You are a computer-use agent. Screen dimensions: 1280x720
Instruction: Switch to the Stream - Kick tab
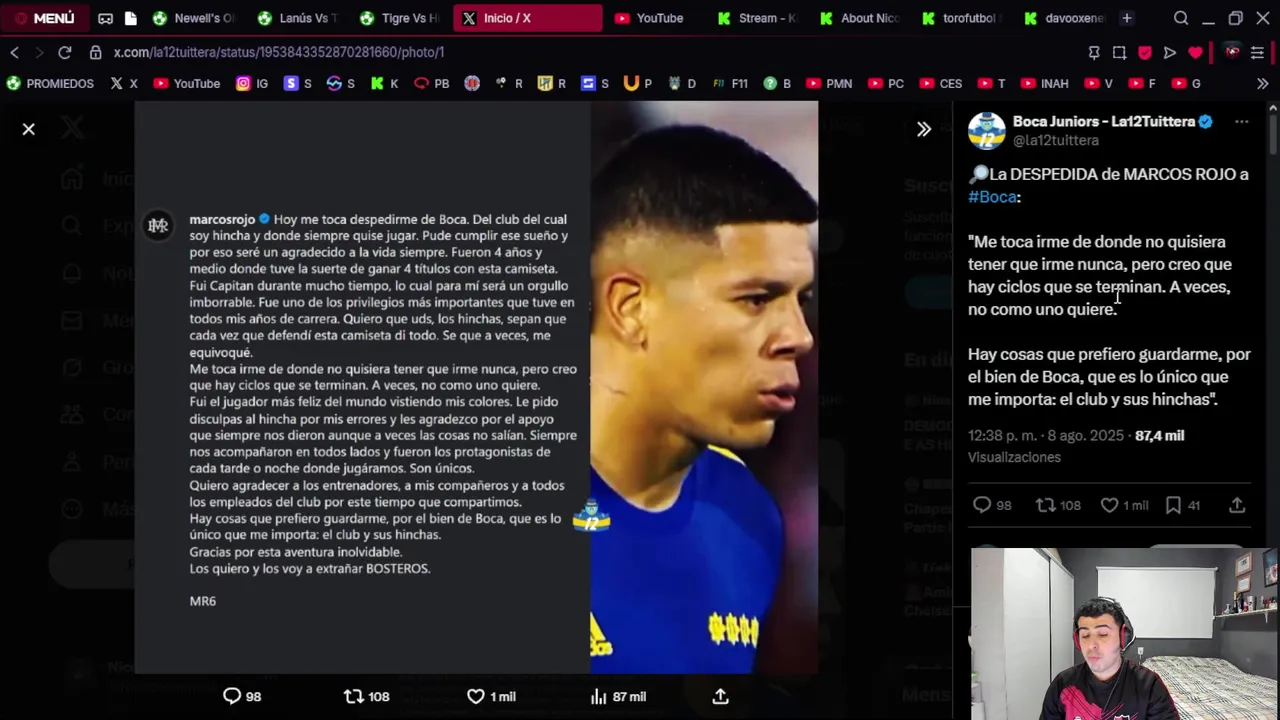[758, 18]
